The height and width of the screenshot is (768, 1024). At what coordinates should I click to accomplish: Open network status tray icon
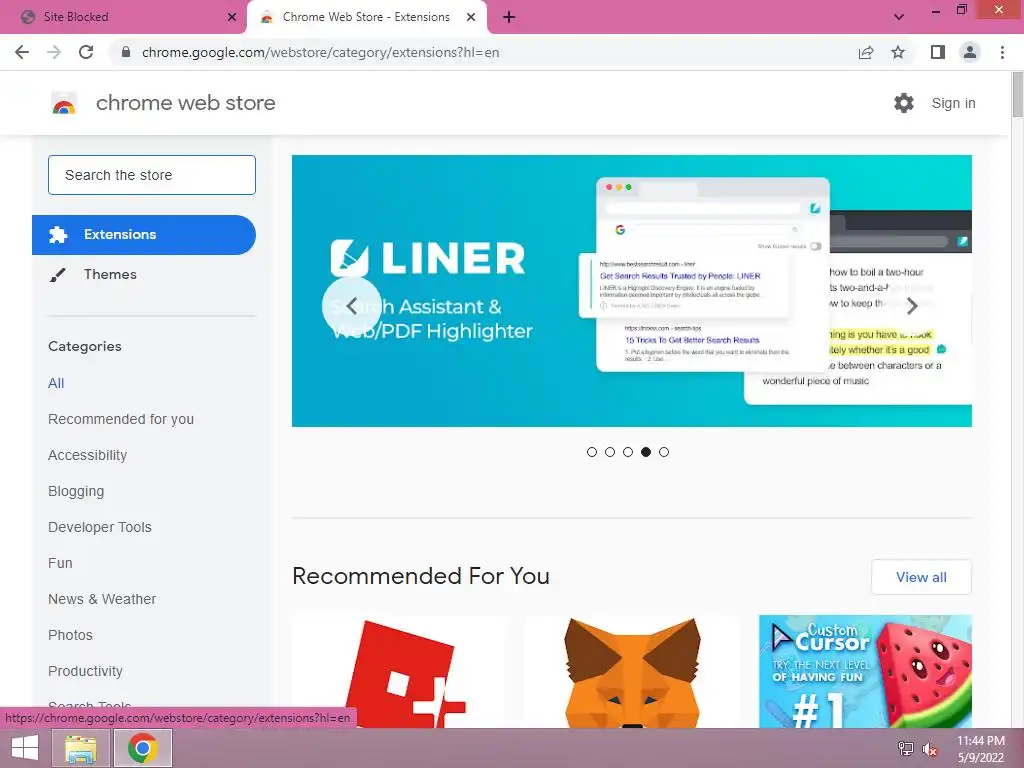(906, 749)
